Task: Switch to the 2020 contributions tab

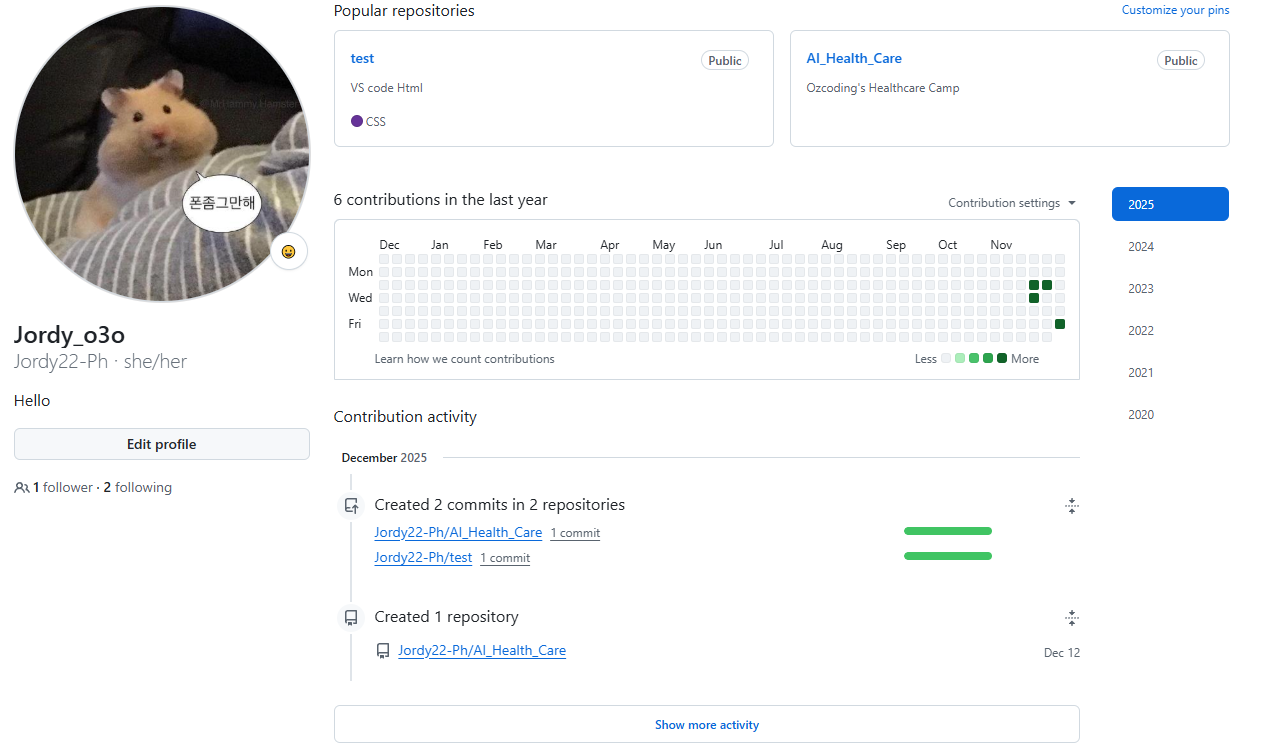Action: pos(1140,414)
